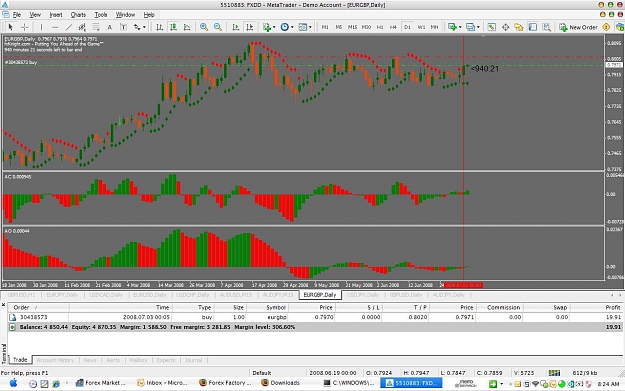This screenshot has height=391, width=625.
Task: Select the Fibonacci retracement tool
Action: 96,27
